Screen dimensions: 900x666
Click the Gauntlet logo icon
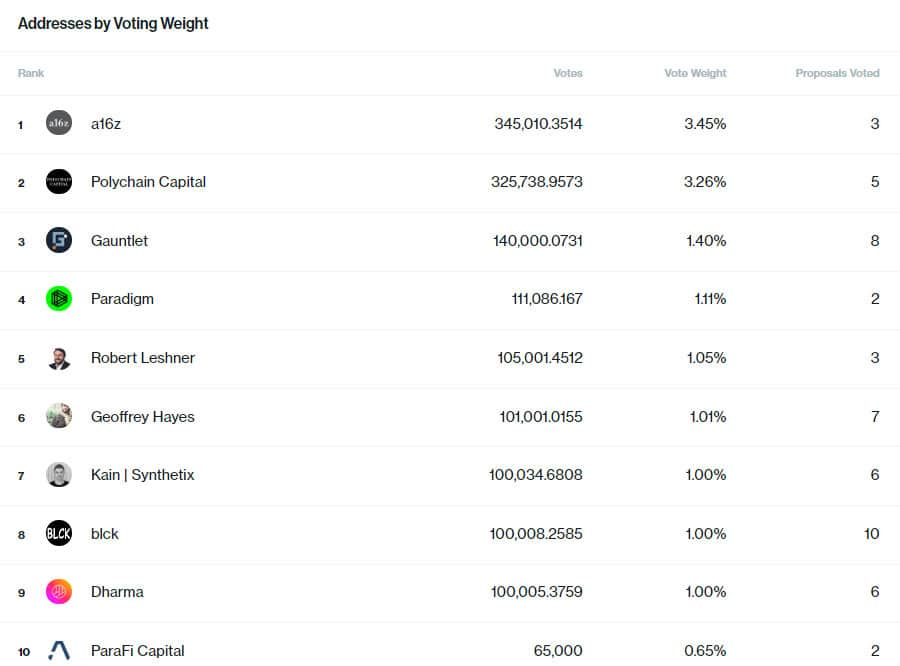pyautogui.click(x=59, y=240)
